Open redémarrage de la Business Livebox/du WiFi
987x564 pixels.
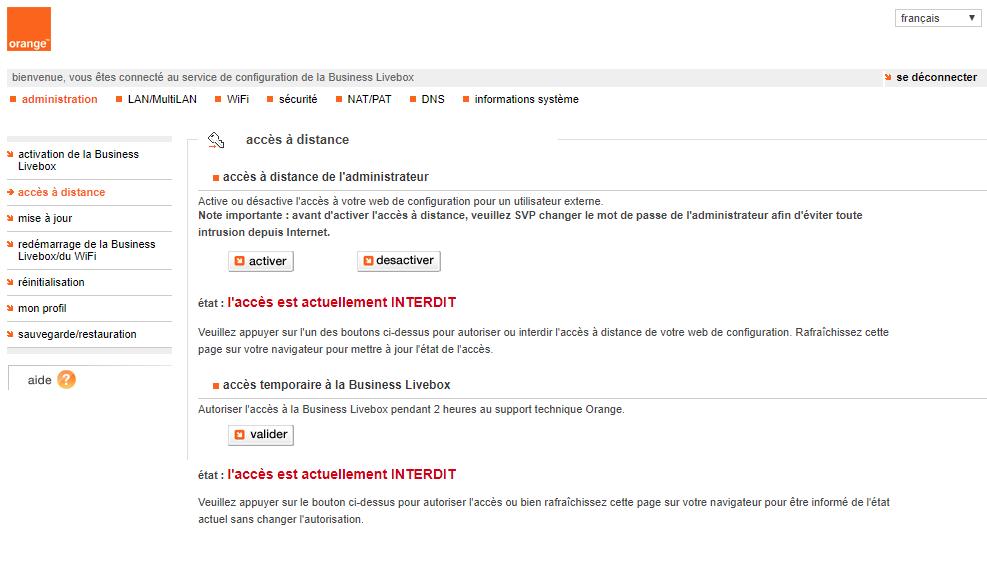(x=87, y=251)
